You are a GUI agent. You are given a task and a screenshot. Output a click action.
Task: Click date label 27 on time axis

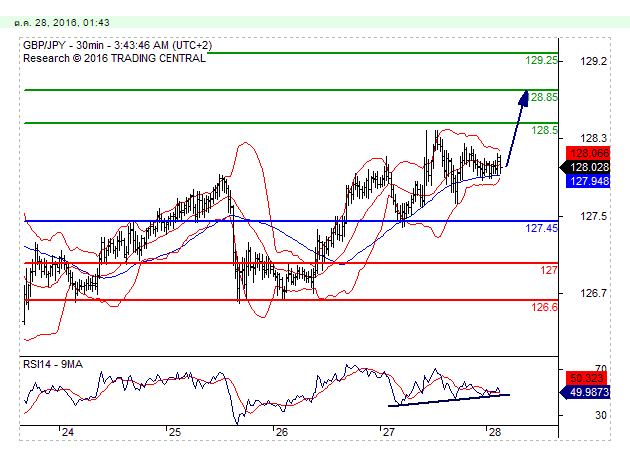click(x=389, y=432)
